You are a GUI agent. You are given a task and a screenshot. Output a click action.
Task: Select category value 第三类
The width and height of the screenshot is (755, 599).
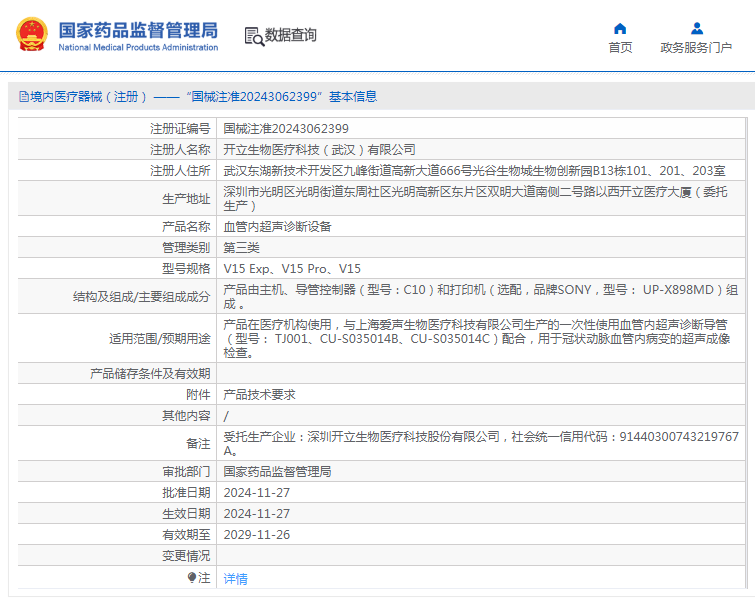click(241, 247)
